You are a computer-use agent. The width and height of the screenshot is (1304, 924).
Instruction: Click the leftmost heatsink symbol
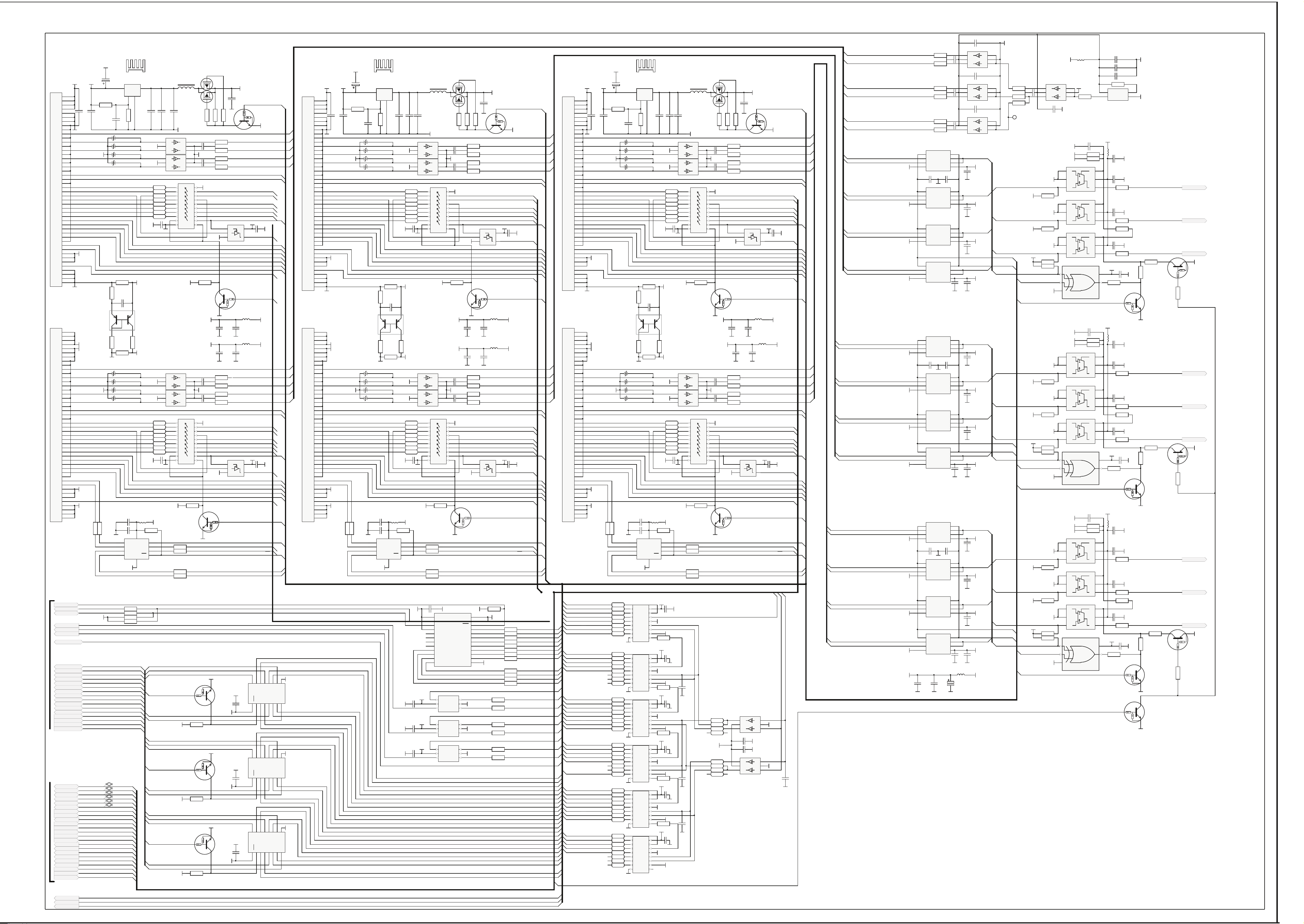(x=135, y=65)
